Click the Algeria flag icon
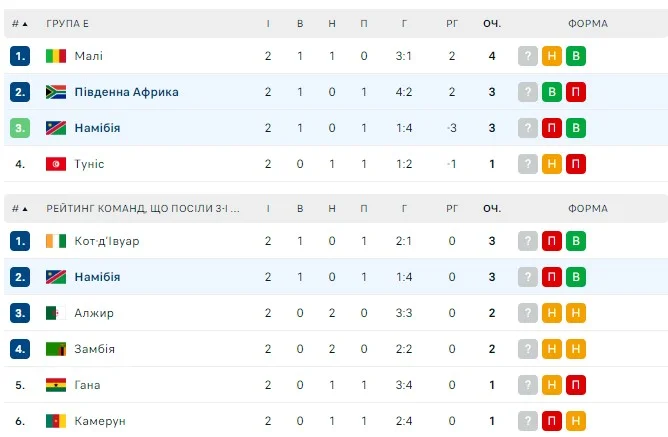This screenshot has height=437, width=668. [x=56, y=313]
